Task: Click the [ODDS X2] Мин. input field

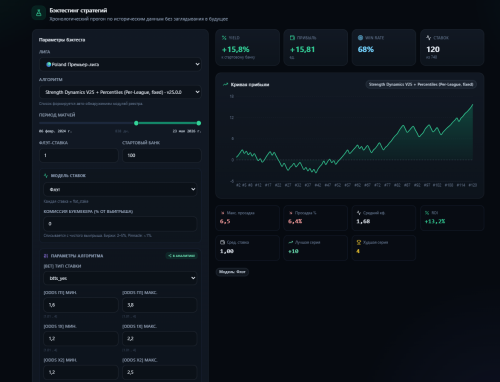Action: (x=81, y=372)
